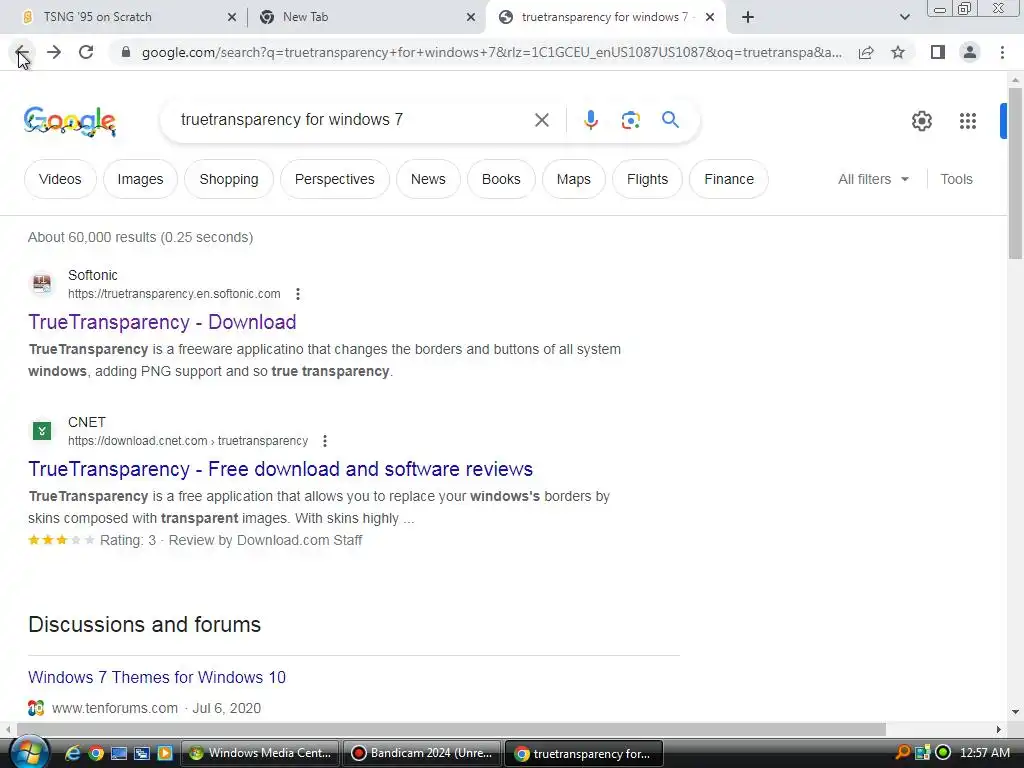Go to the Google homepage via the logo
Viewport: 1024px width, 768px height.
(70, 121)
